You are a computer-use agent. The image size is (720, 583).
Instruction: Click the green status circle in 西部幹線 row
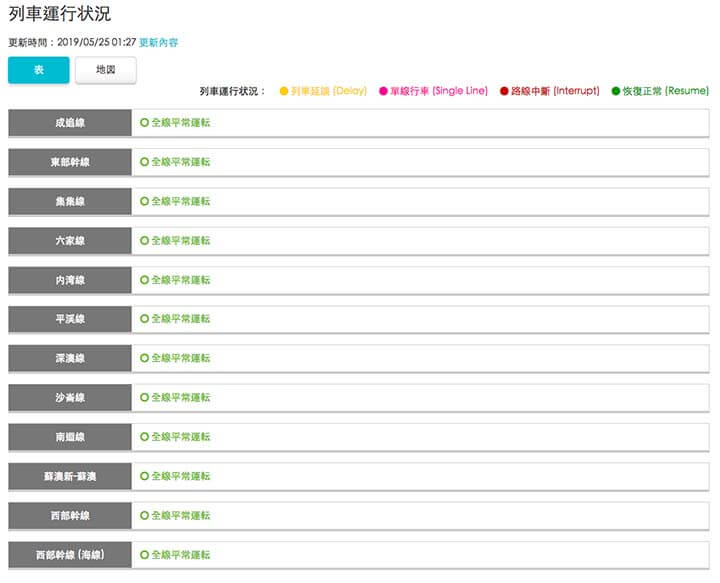pos(144,516)
